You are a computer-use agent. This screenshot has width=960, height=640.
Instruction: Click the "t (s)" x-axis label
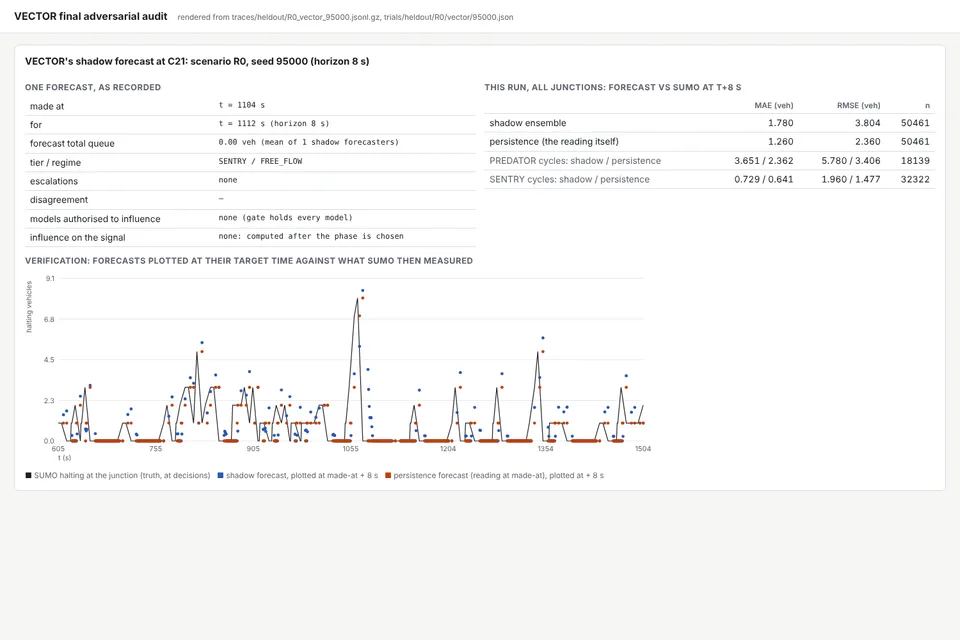pos(64,457)
